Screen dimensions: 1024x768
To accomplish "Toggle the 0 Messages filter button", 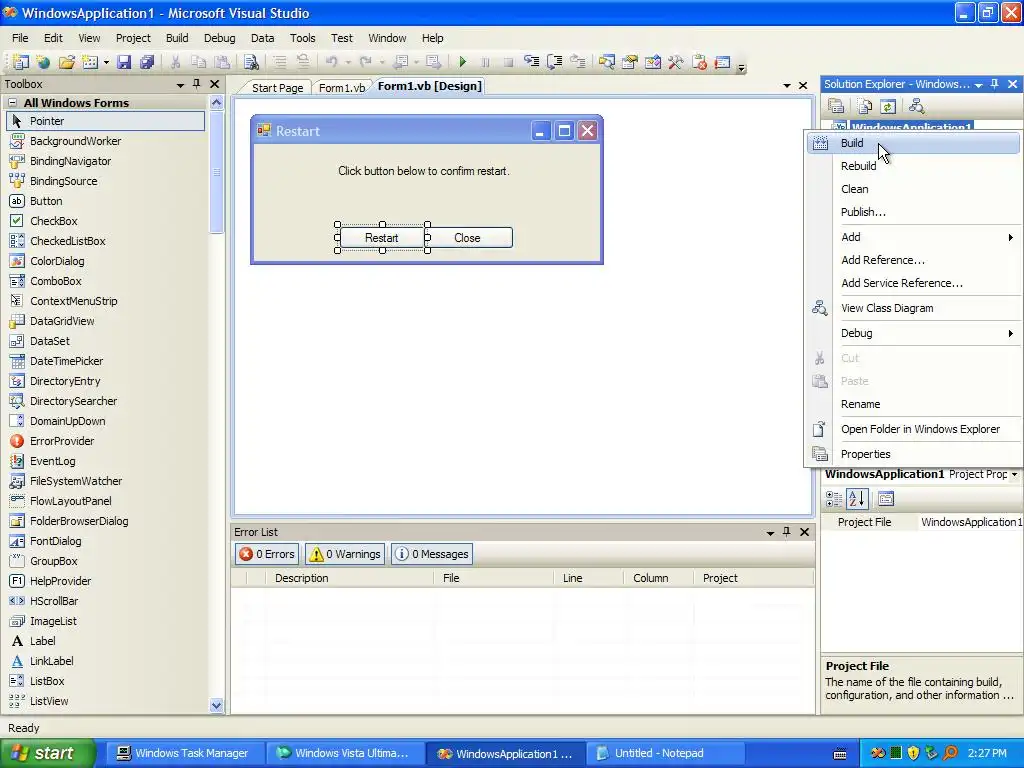I will pyautogui.click(x=432, y=554).
